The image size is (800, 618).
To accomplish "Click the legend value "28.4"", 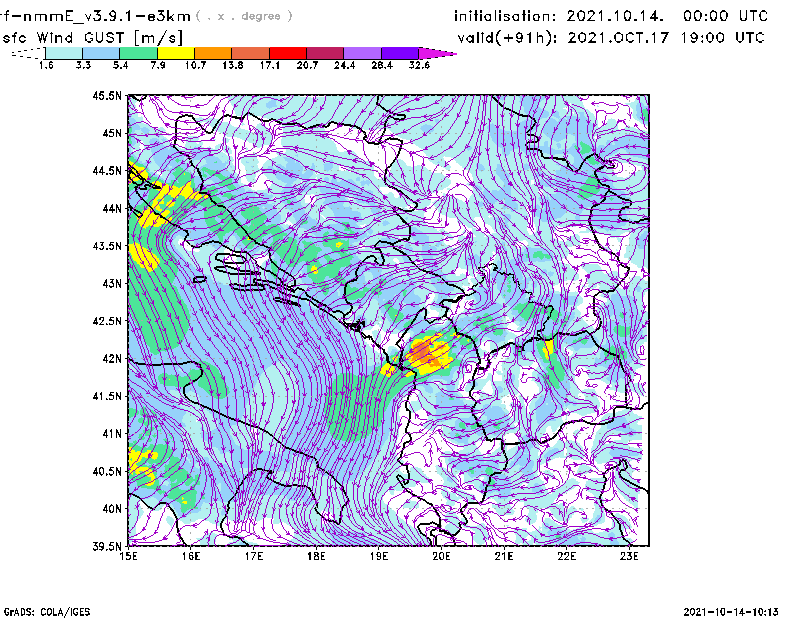I will [382, 65].
